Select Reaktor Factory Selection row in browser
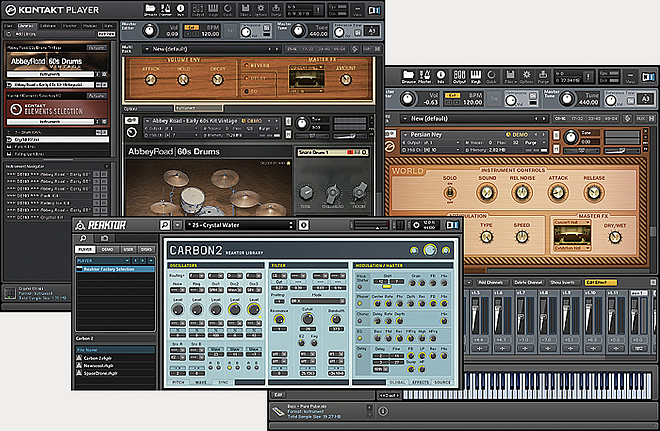660x431 pixels. 114,269
